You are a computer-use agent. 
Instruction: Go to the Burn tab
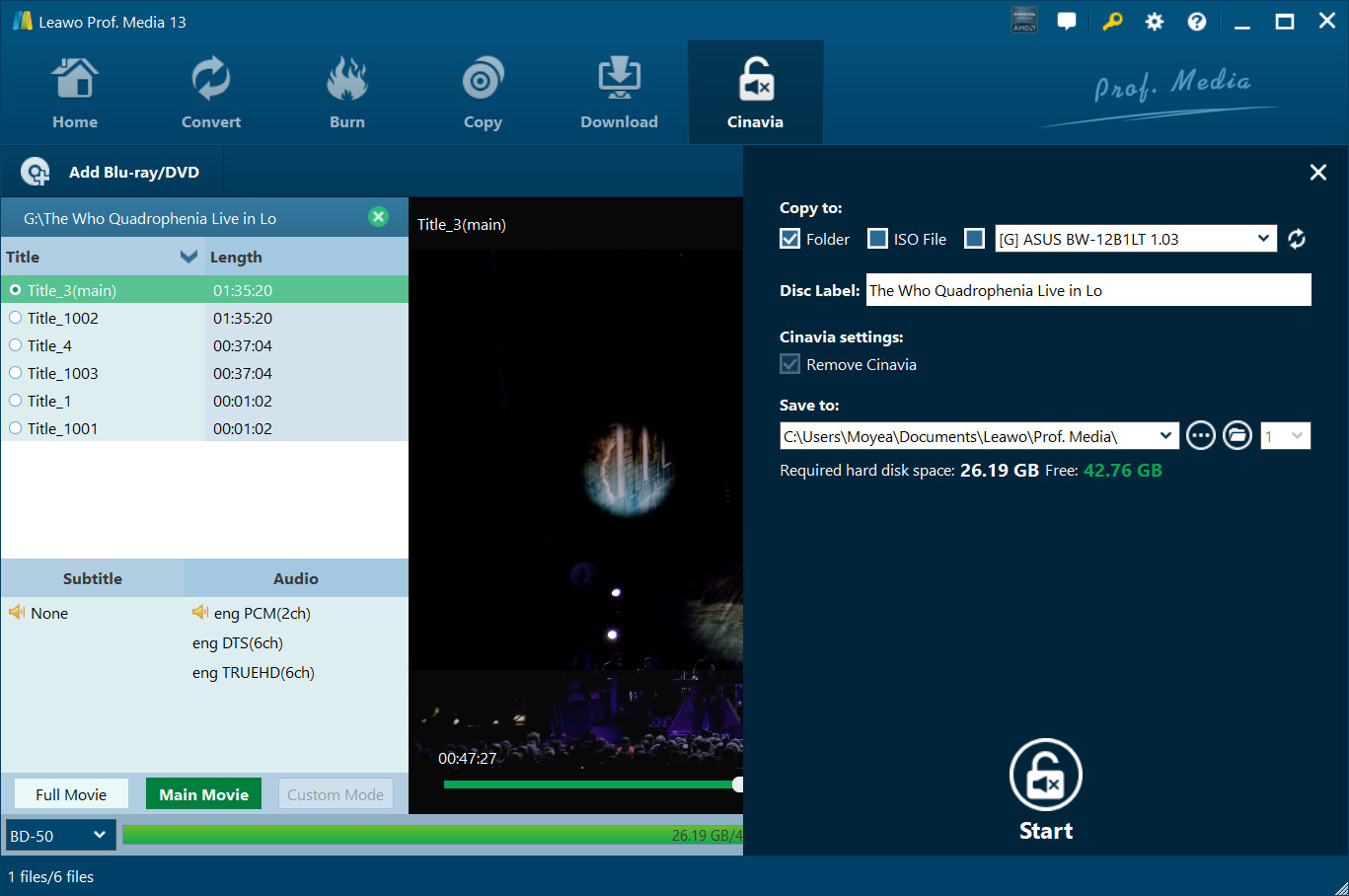click(346, 94)
